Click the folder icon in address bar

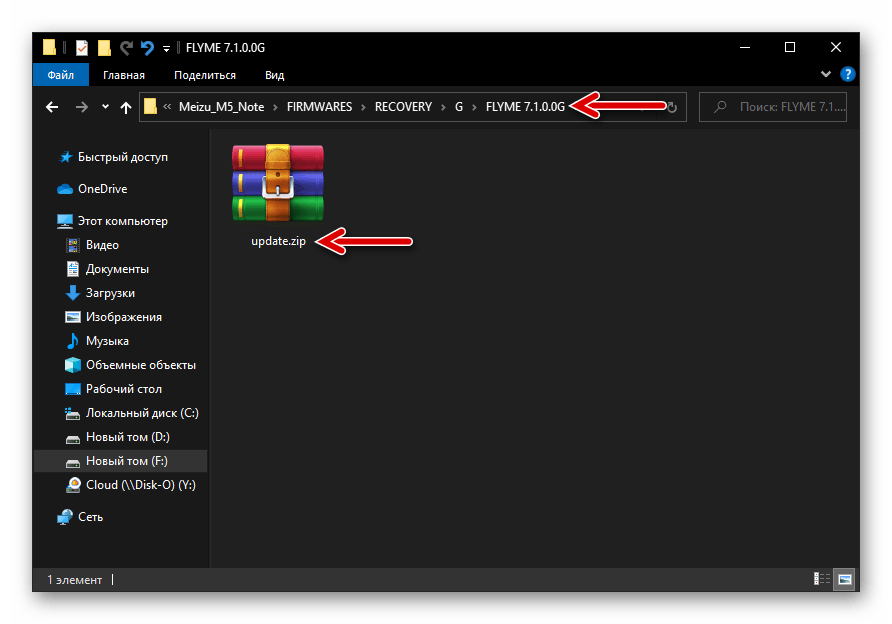pyautogui.click(x=150, y=106)
